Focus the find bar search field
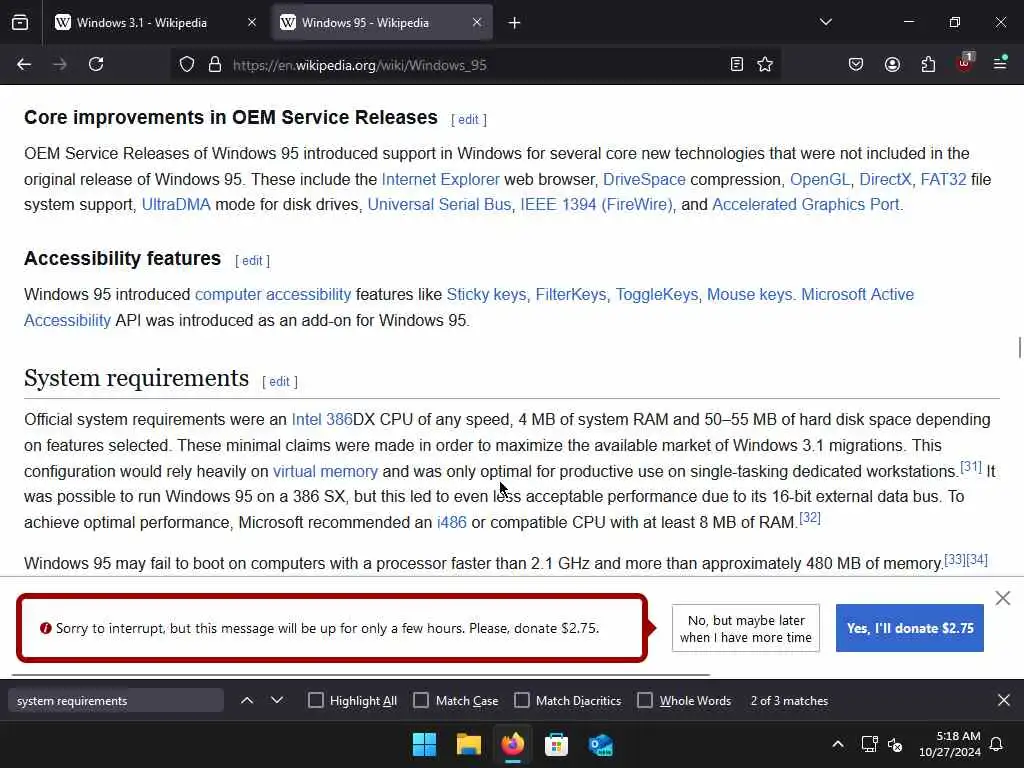 [x=116, y=701]
